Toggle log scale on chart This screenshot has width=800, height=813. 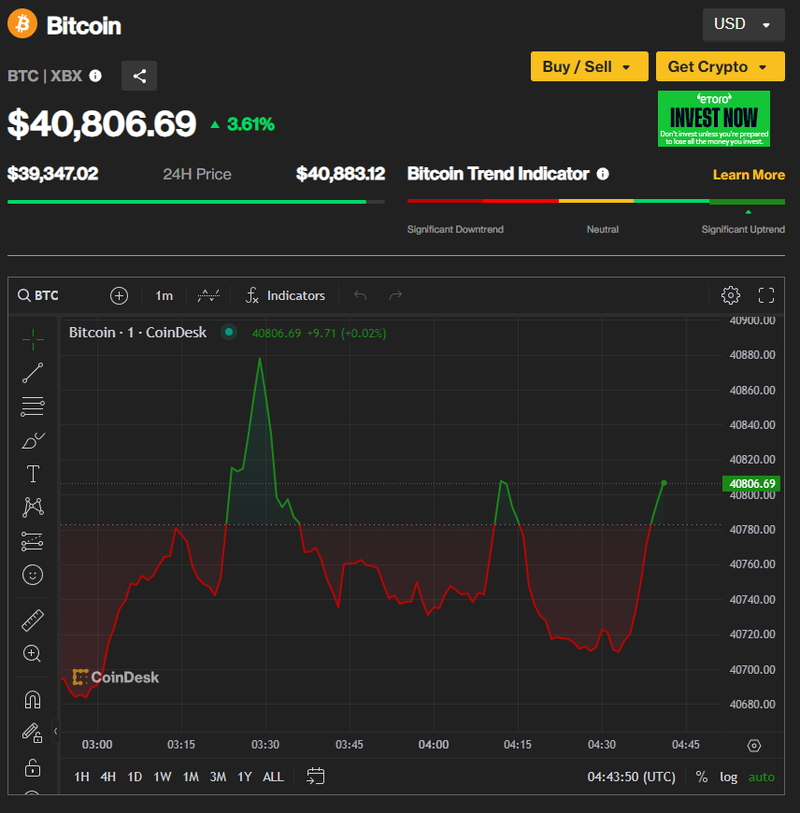728,777
